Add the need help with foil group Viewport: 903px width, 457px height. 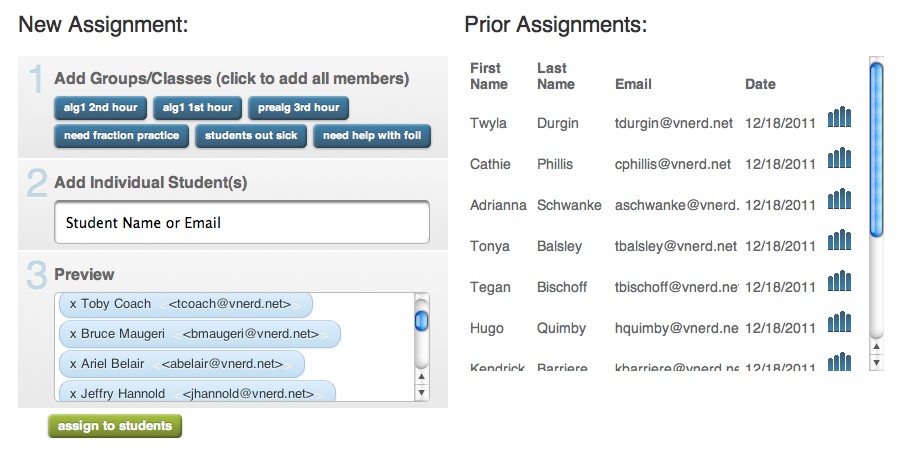[372, 136]
